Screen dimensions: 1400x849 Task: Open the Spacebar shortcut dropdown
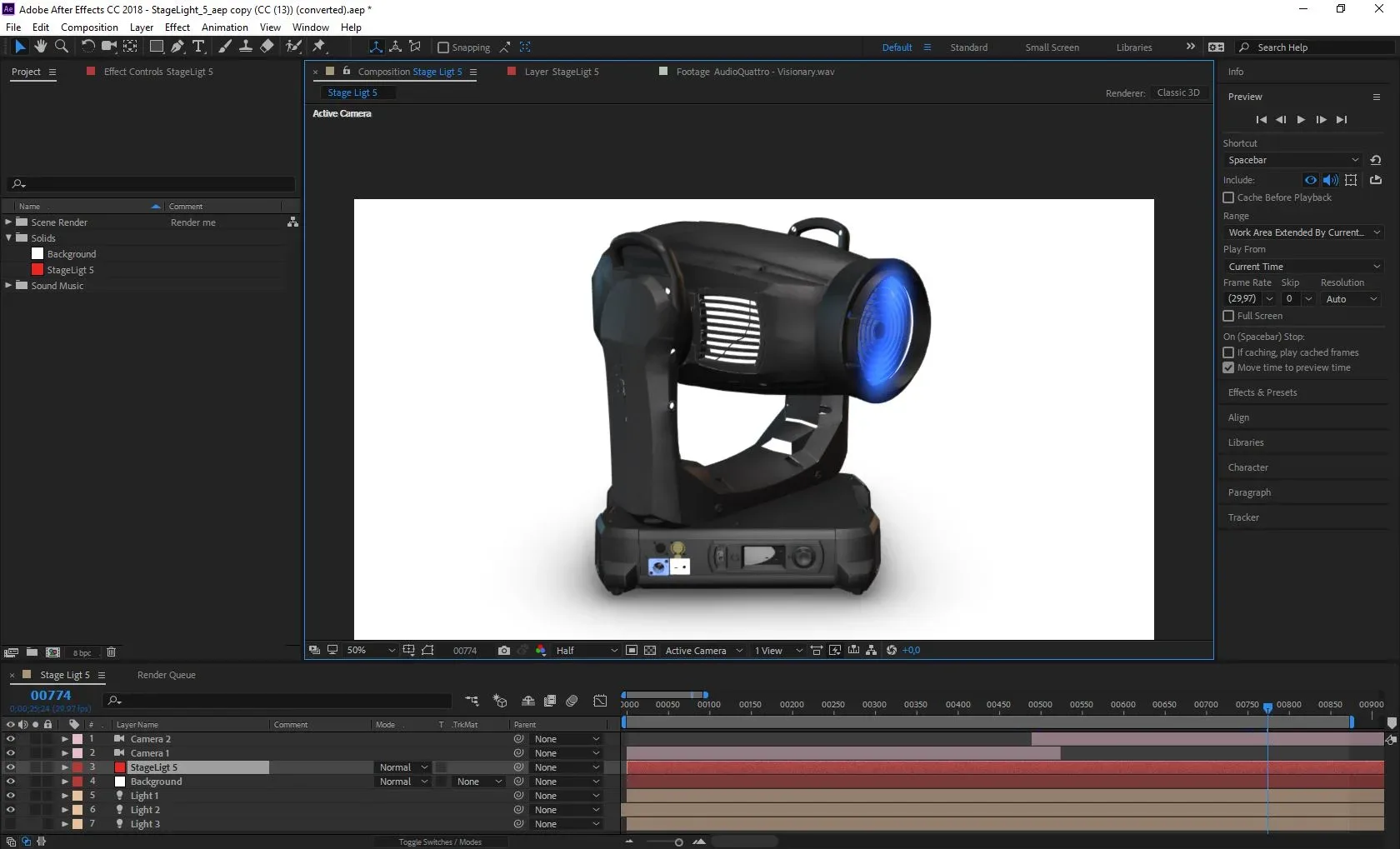[1293, 160]
